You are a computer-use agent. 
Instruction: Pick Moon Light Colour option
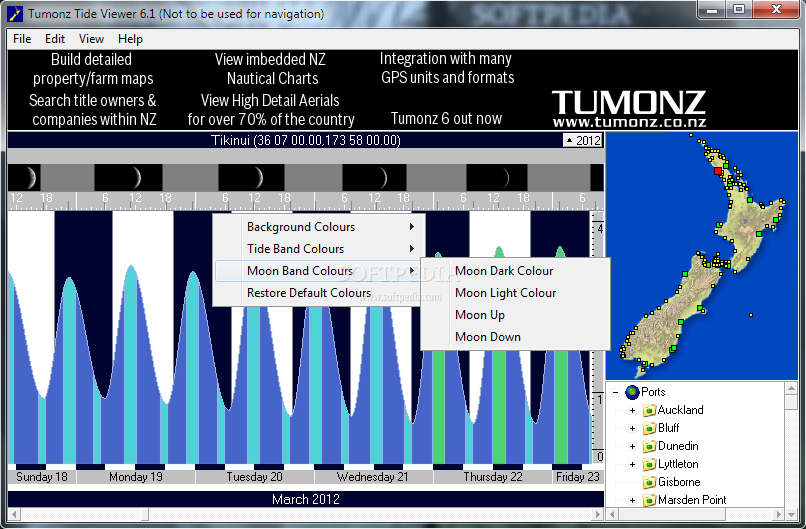tap(515, 293)
